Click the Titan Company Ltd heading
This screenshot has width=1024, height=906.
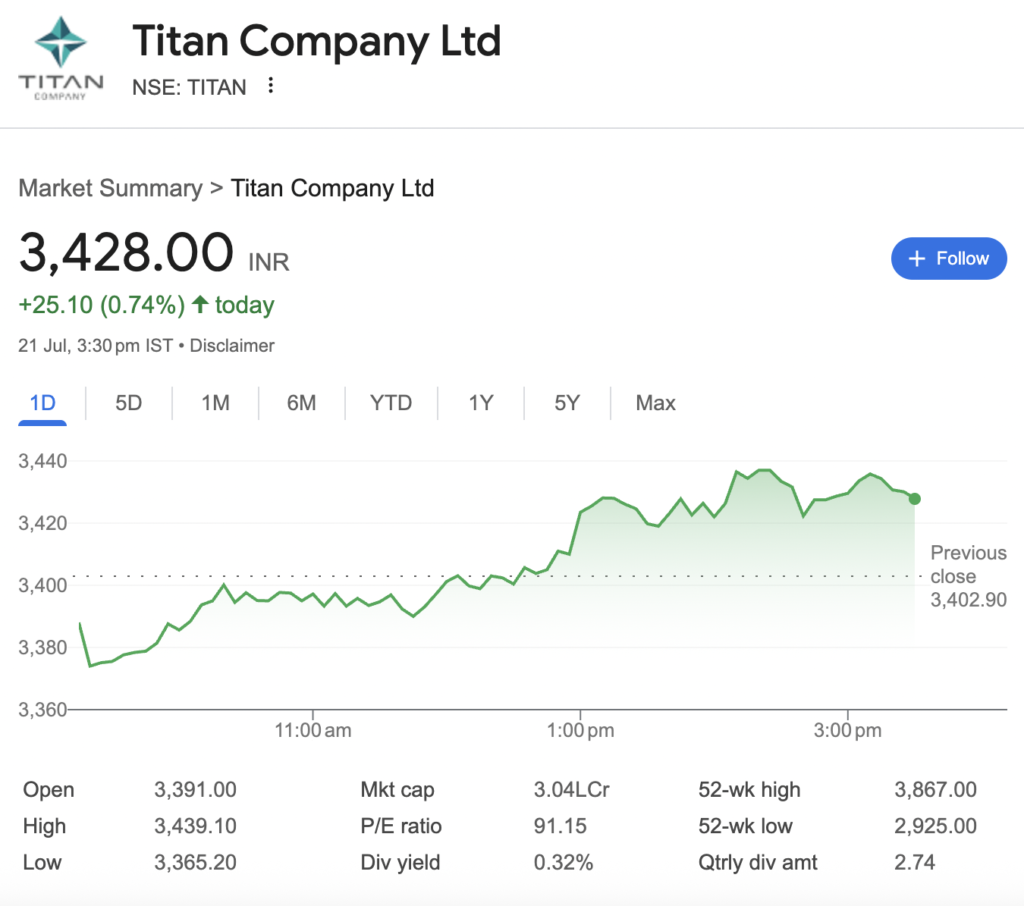317,41
